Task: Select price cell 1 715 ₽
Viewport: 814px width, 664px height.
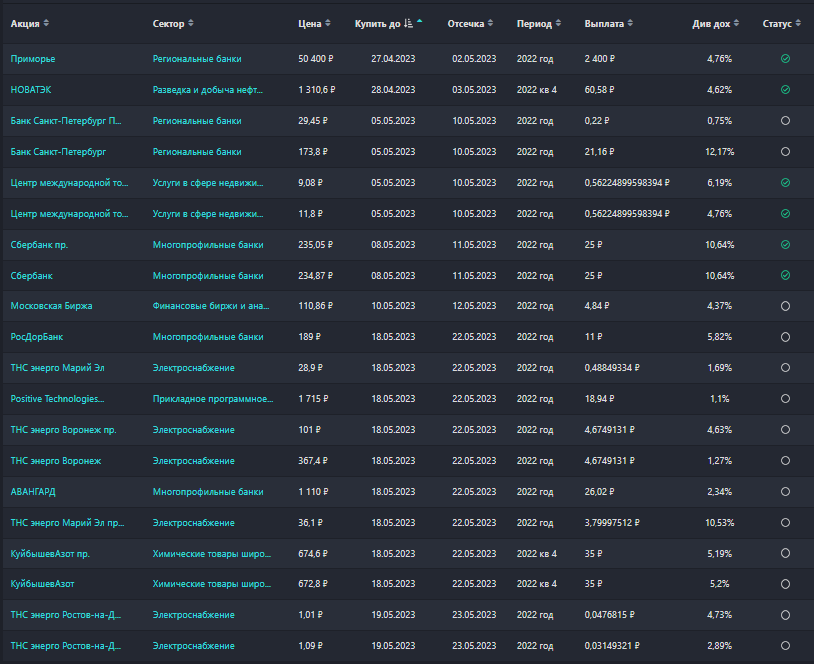Action: coord(313,399)
